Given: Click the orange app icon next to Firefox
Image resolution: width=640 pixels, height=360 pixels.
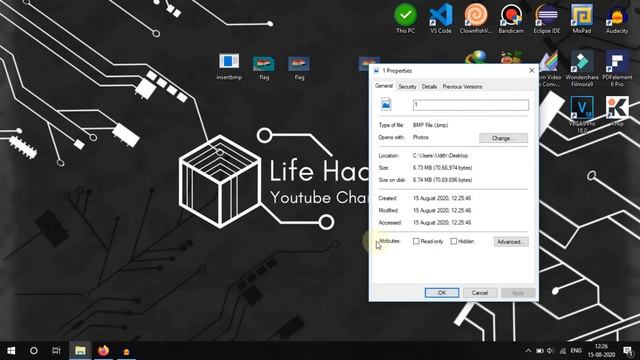Looking at the screenshot, I should [x=126, y=351].
